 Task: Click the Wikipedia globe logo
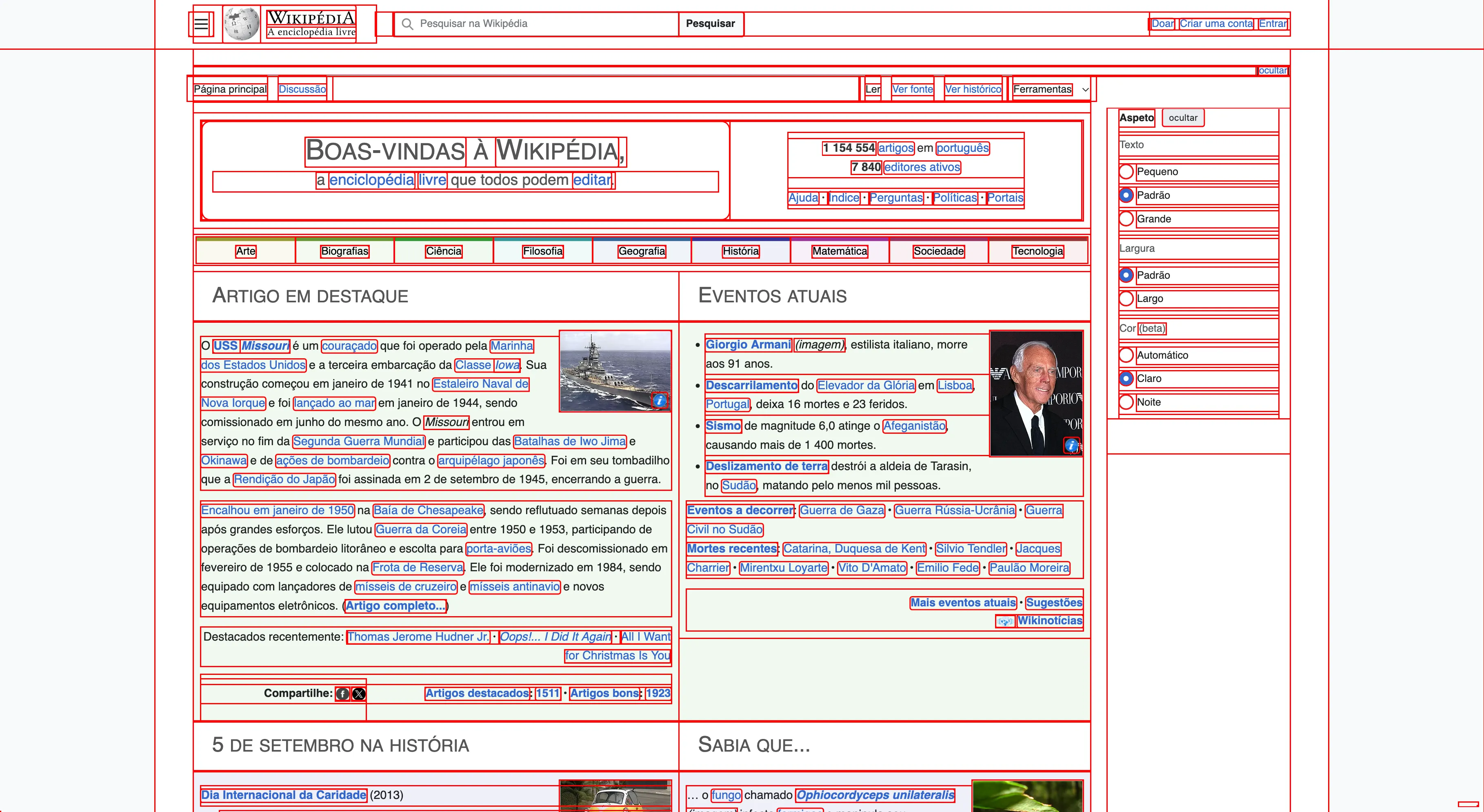click(x=241, y=24)
